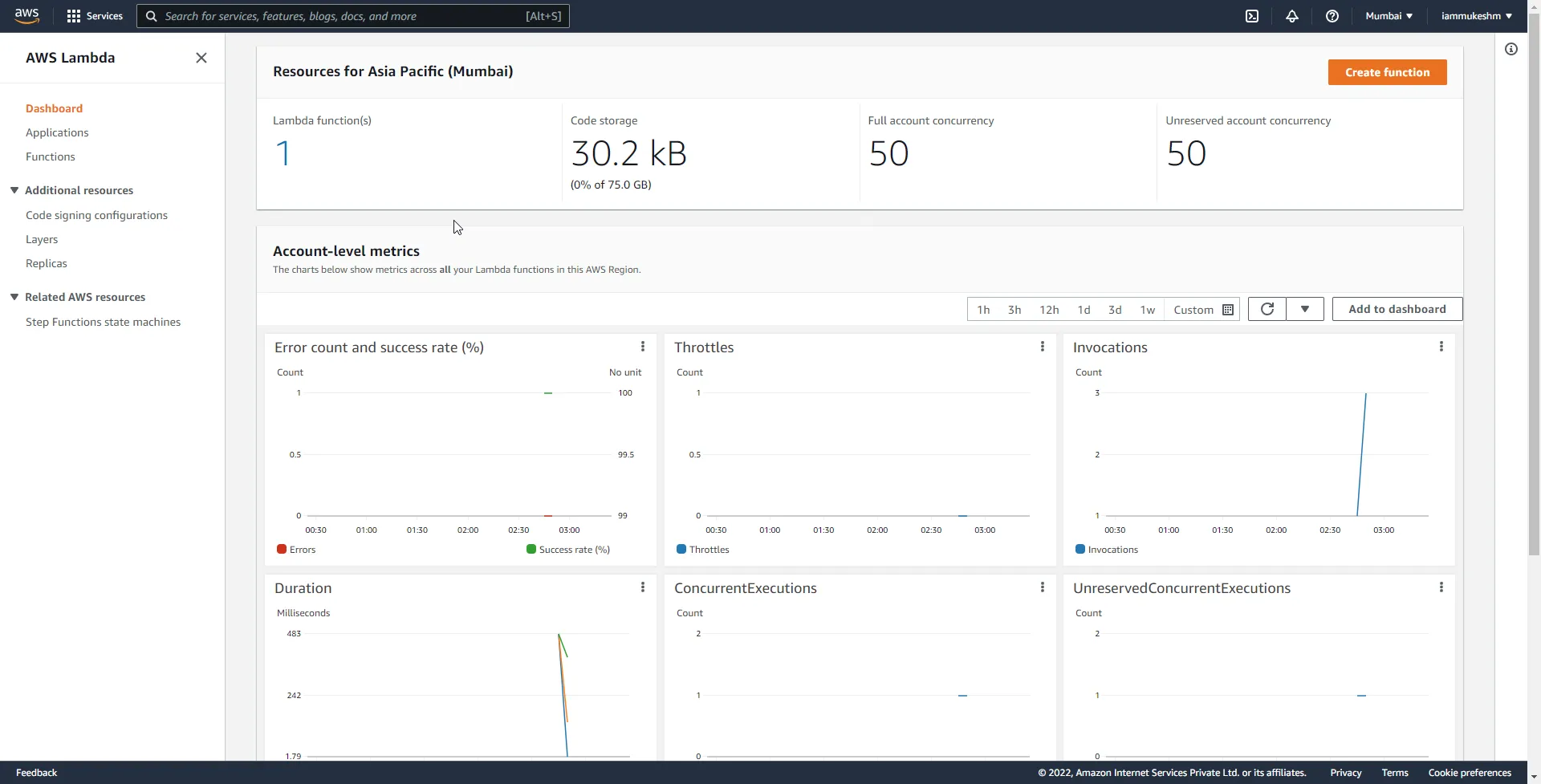1541x784 pixels.
Task: Open the three-dot menu on Invocations chart
Action: (1441, 346)
